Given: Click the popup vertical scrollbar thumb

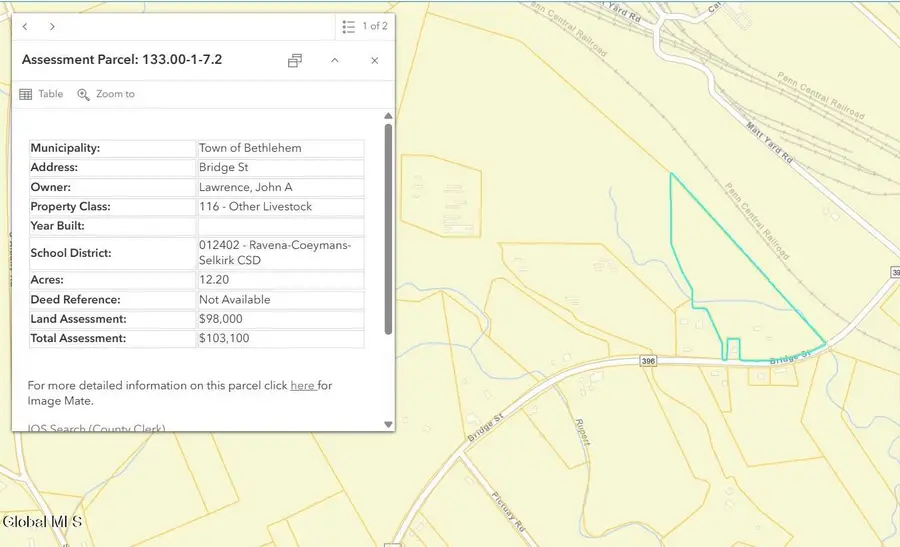Looking at the screenshot, I should [389, 229].
